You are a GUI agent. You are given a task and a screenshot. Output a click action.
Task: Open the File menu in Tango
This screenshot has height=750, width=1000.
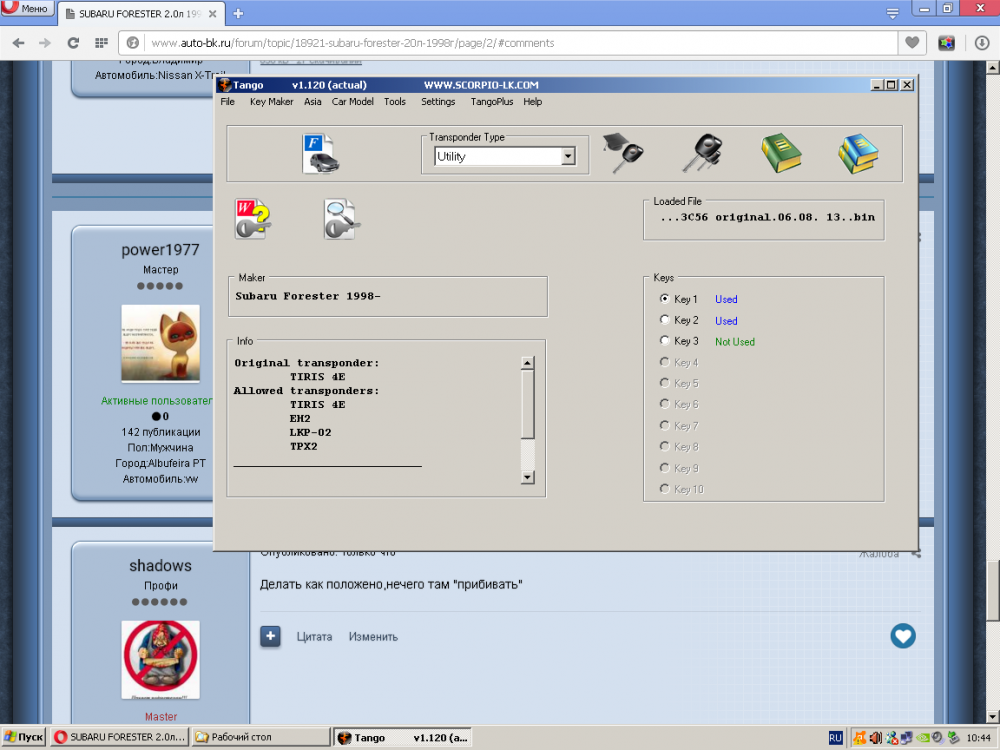pos(228,101)
